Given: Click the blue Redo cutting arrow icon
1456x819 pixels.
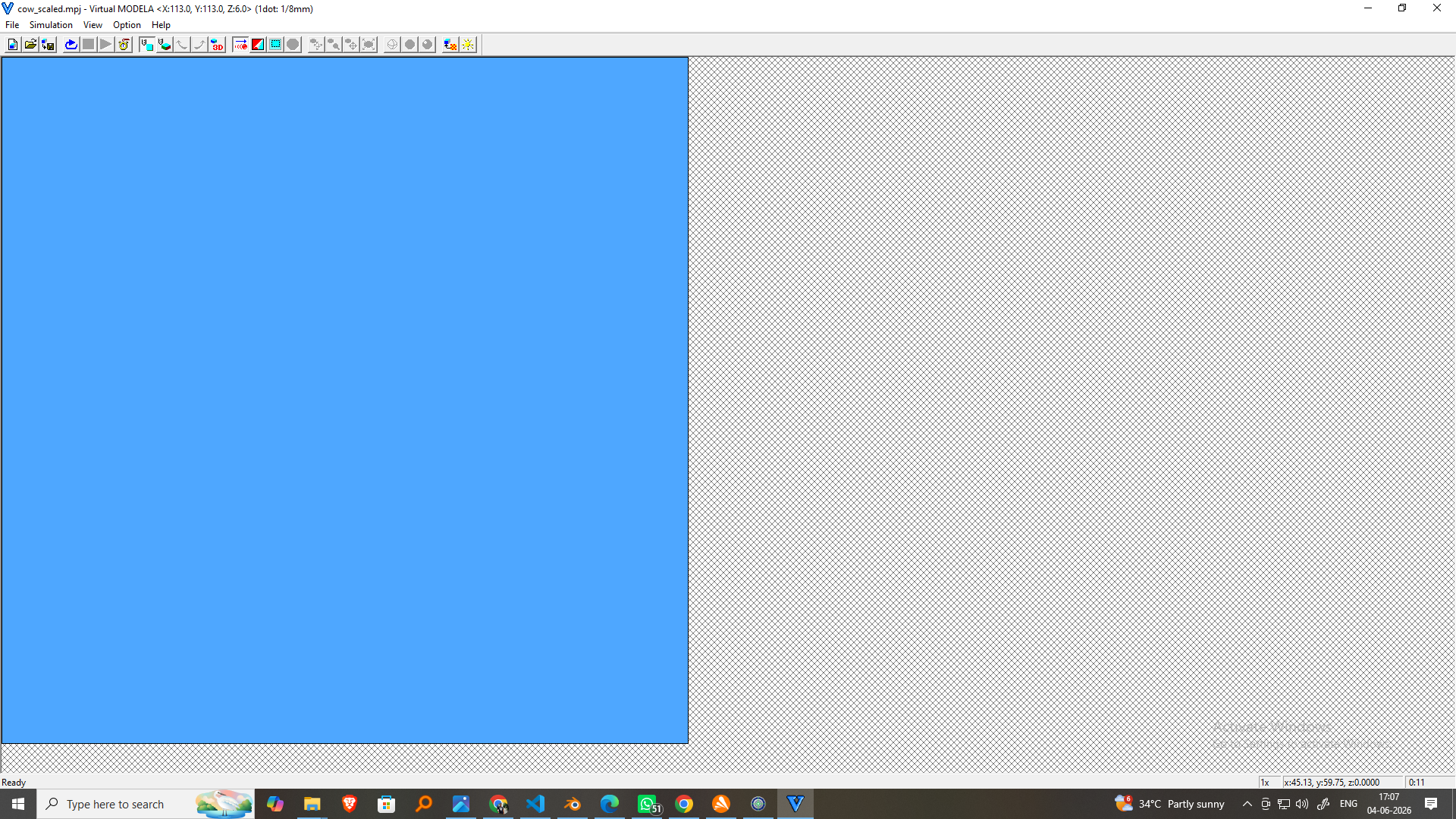Looking at the screenshot, I should coord(71,45).
